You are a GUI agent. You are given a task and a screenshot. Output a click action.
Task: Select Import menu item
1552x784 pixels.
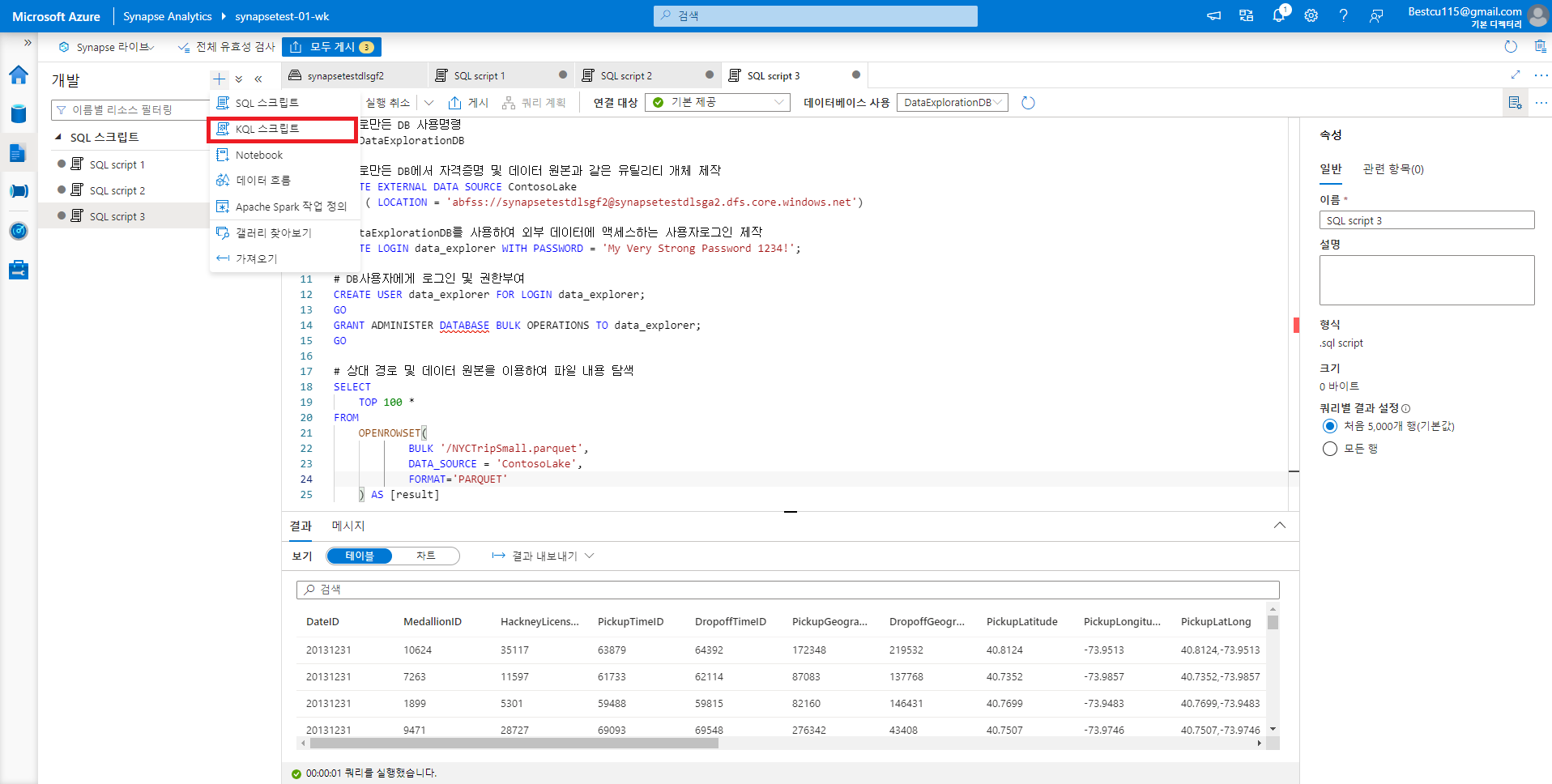click(284, 258)
